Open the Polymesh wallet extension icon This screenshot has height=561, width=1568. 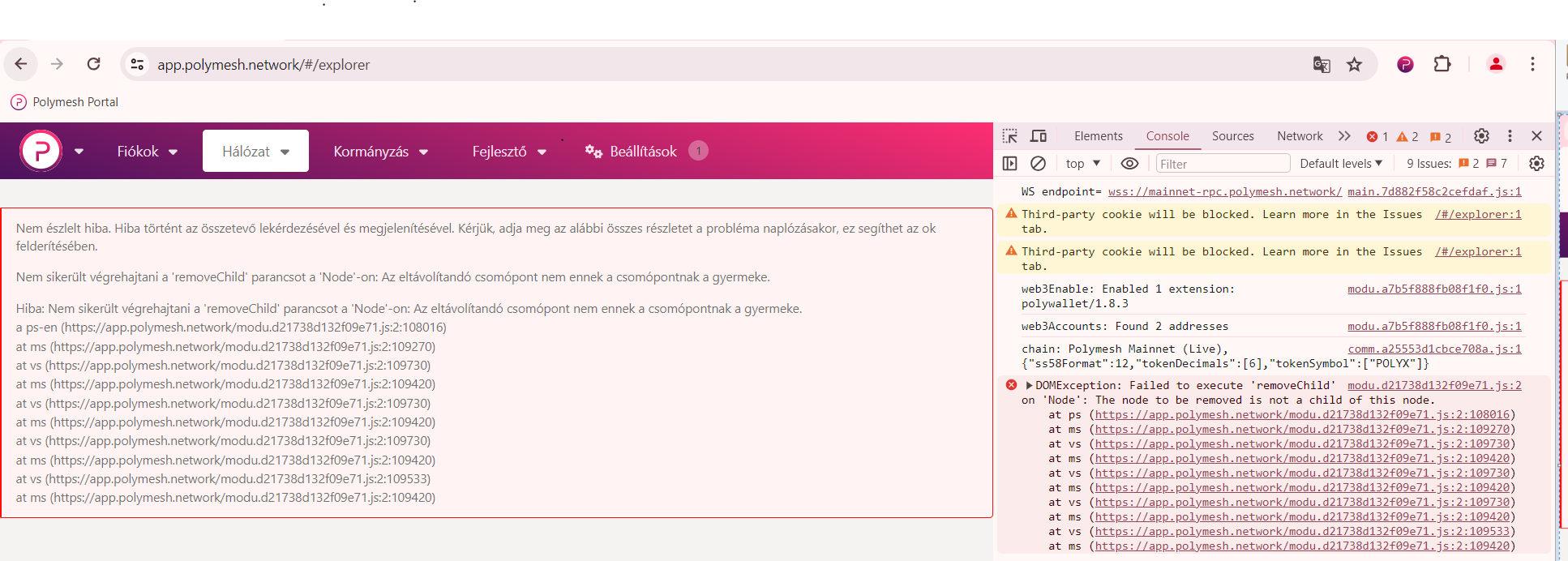point(1405,64)
